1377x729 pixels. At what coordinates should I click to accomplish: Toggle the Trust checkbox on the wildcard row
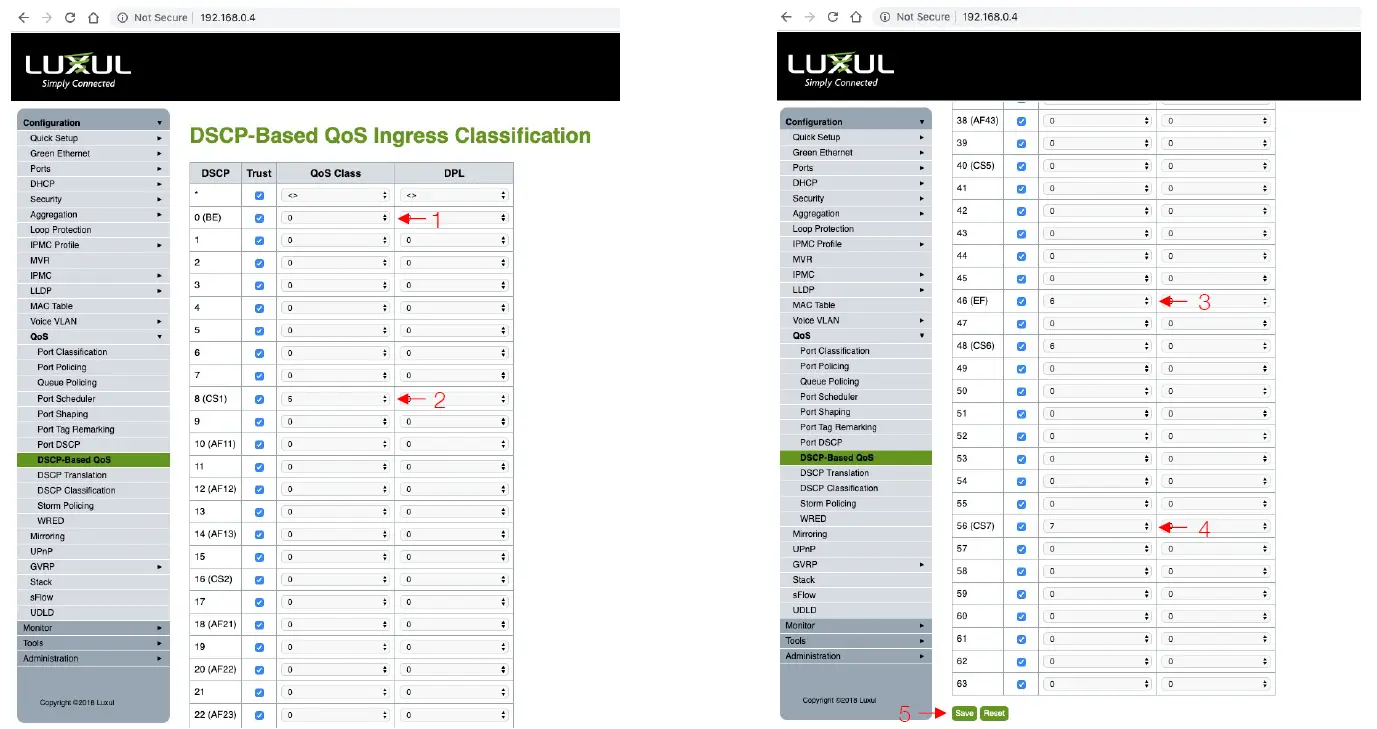pyautogui.click(x=259, y=194)
